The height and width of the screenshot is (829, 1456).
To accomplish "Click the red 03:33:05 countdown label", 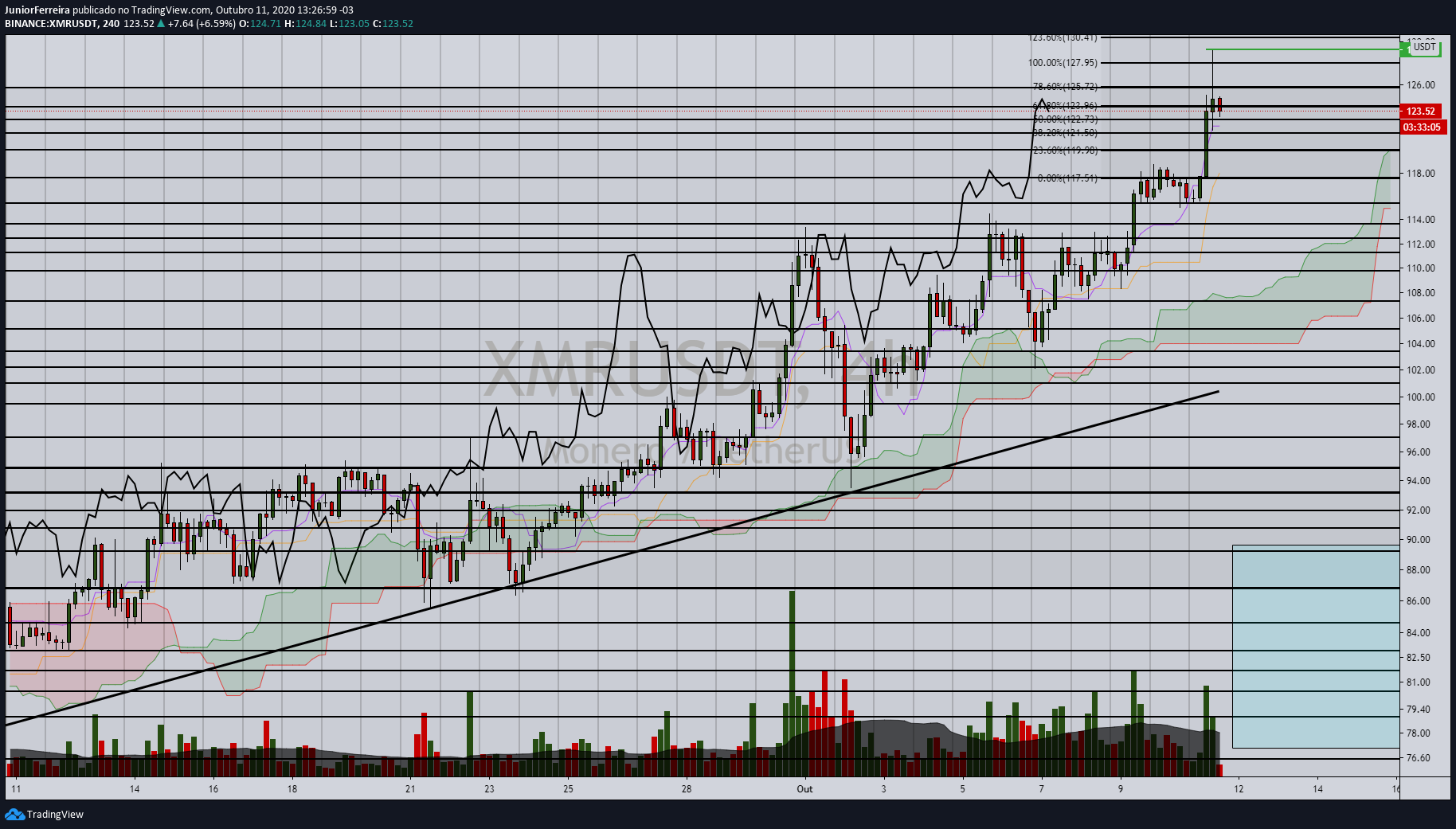I will point(1423,127).
